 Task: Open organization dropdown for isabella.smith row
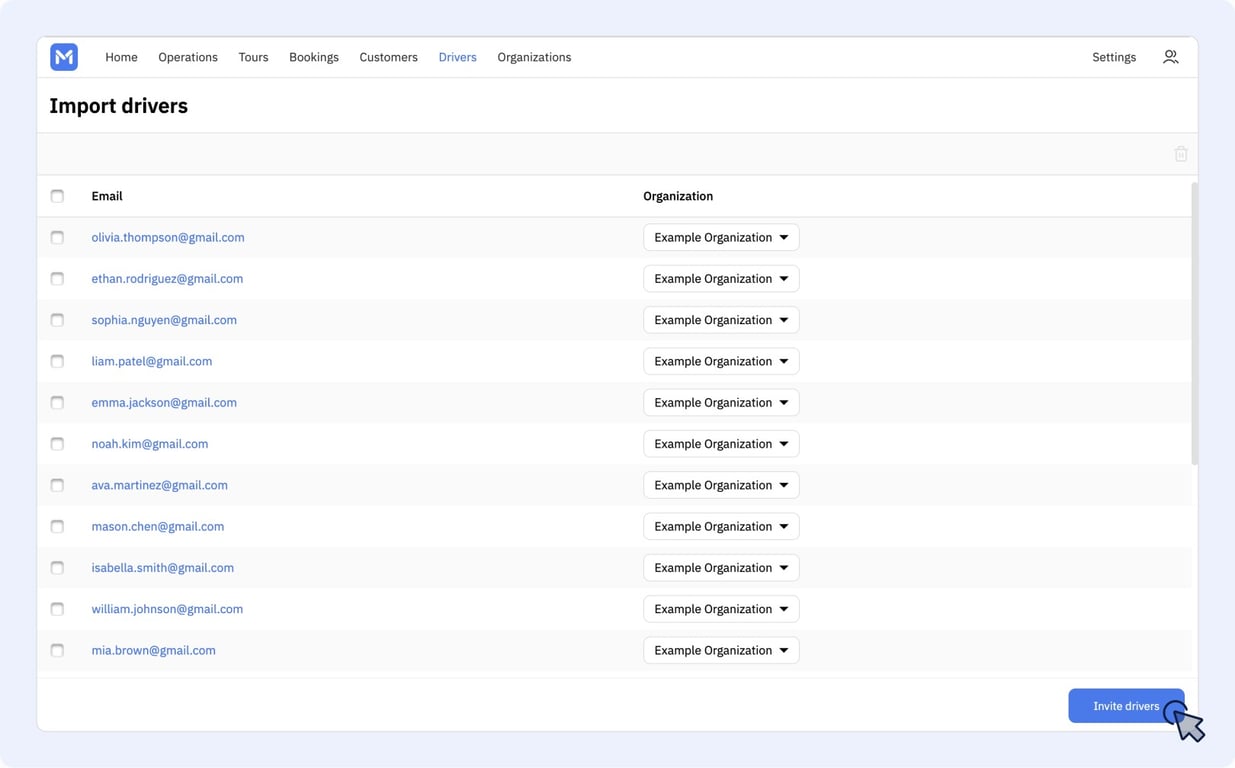(721, 567)
